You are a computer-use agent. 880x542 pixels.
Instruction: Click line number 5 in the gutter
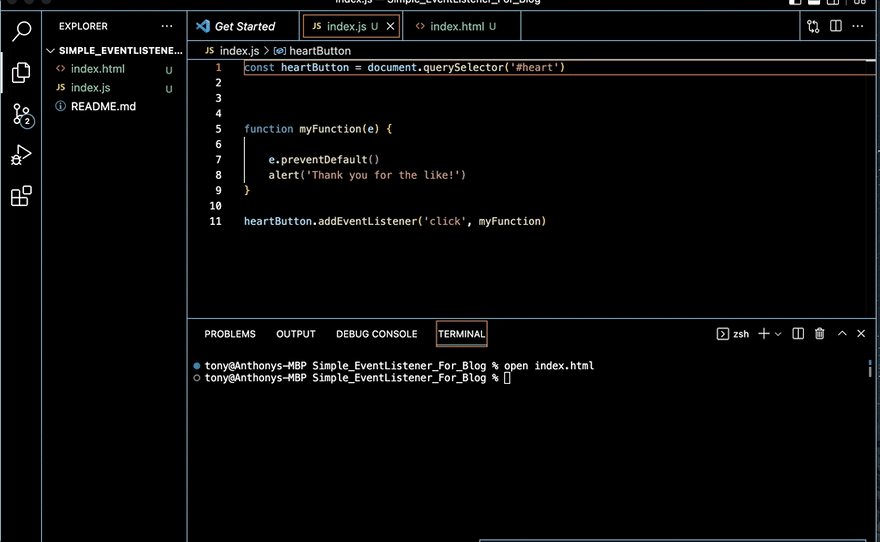click(218, 129)
